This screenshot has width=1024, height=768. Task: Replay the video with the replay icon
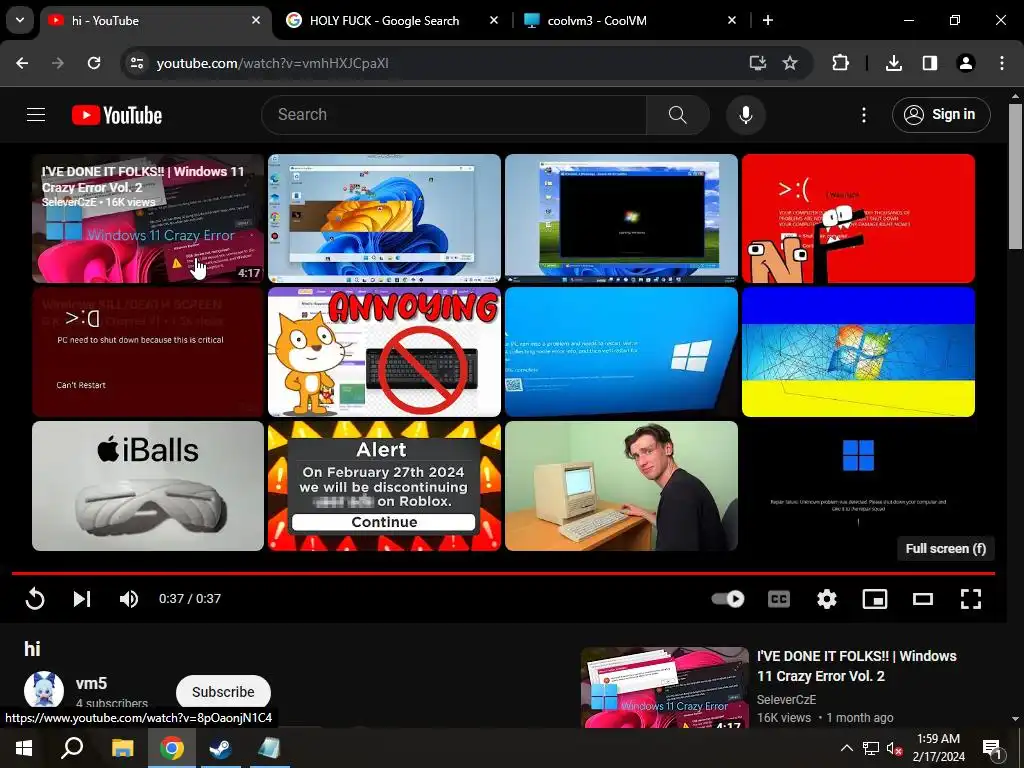click(x=35, y=599)
